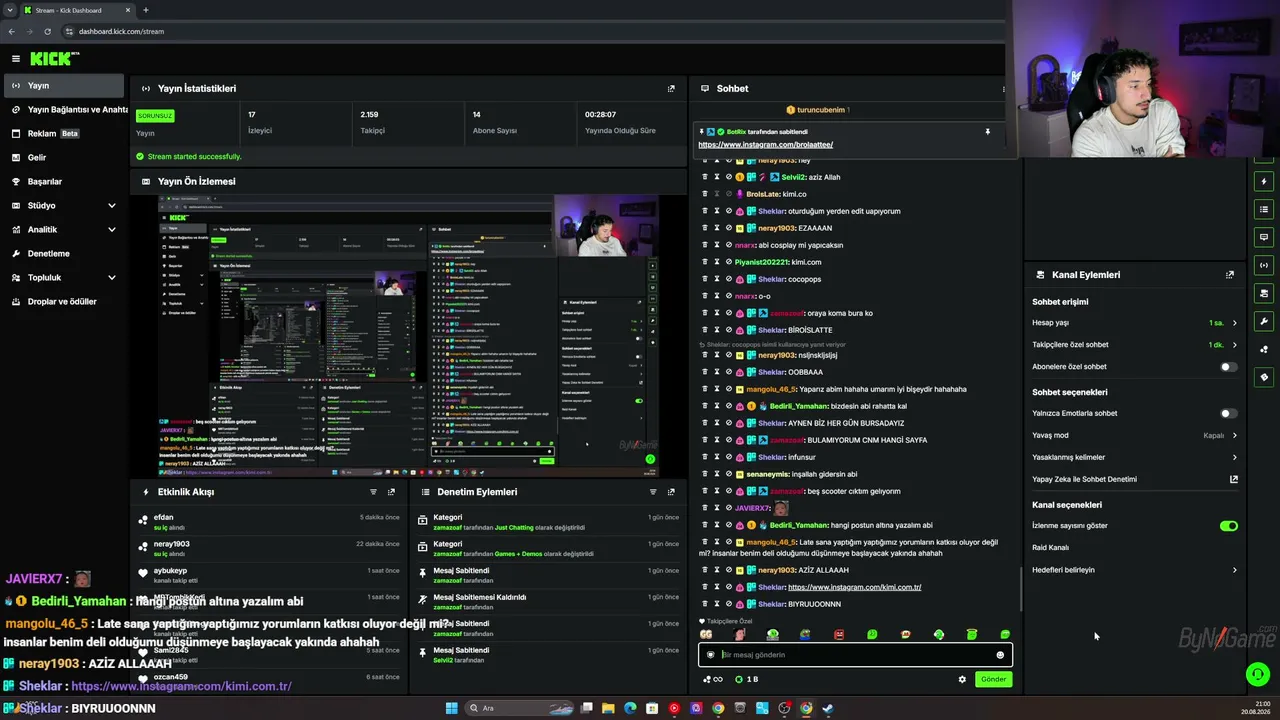Filter the Etkinlik Akışı feed
Image resolution: width=1280 pixels, height=720 pixels.
(x=374, y=492)
